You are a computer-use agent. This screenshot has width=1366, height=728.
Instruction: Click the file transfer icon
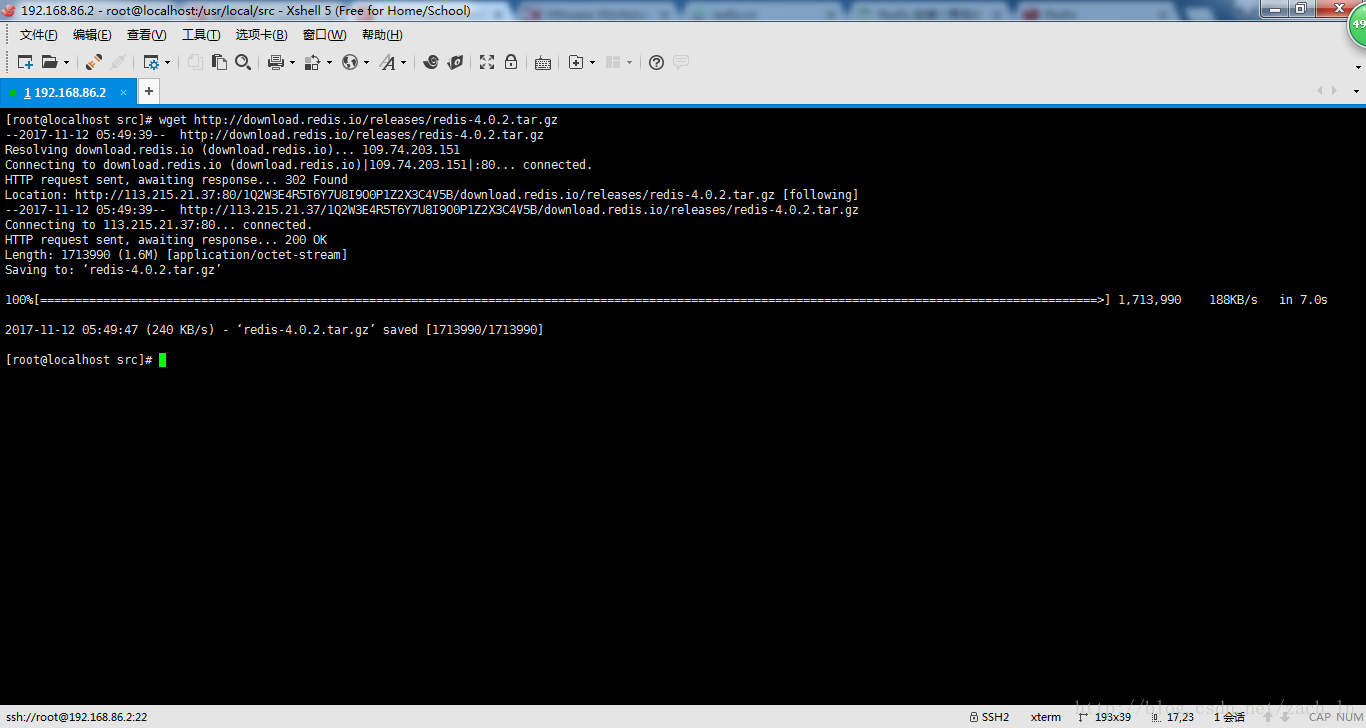(x=312, y=62)
